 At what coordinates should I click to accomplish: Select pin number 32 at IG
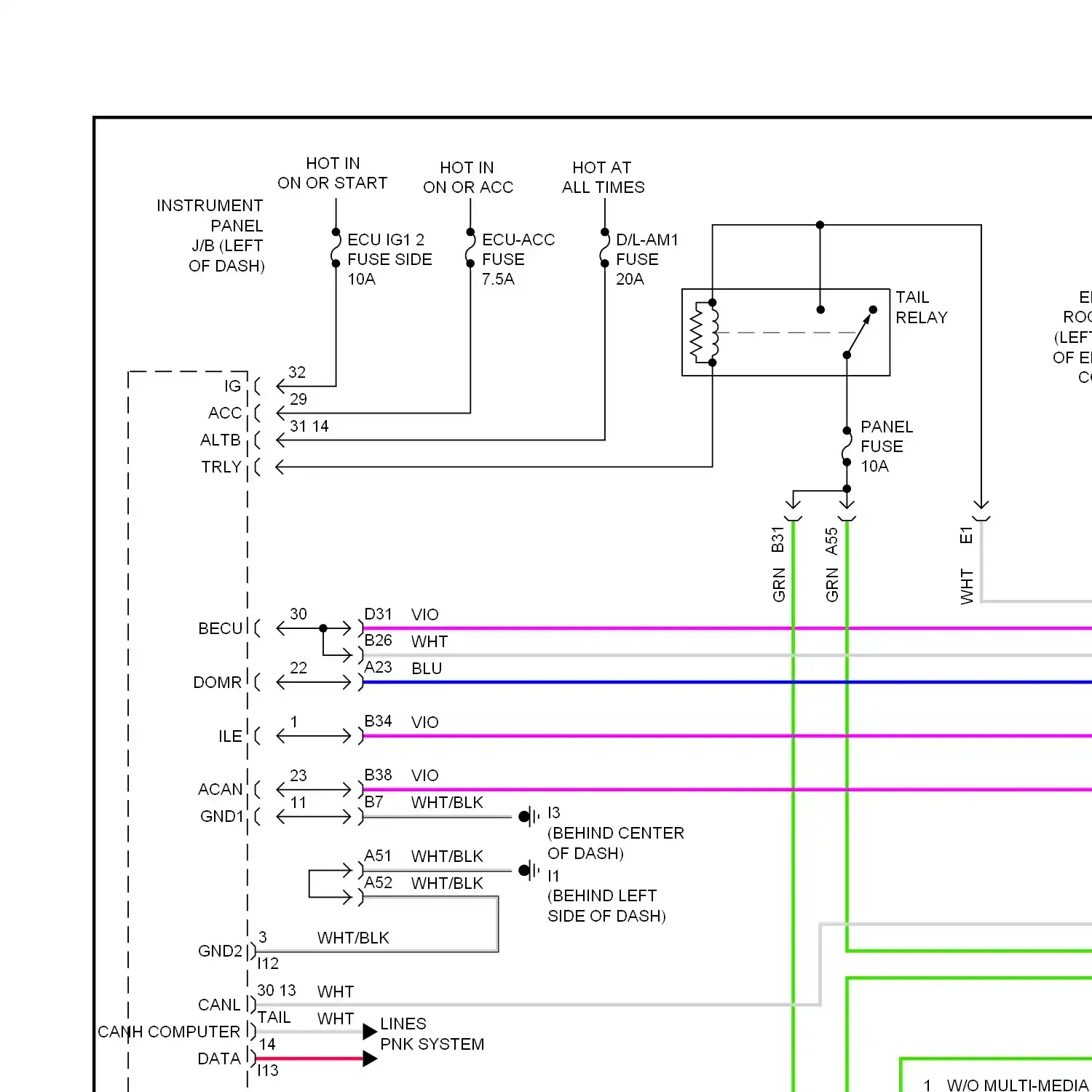pyautogui.click(x=297, y=372)
